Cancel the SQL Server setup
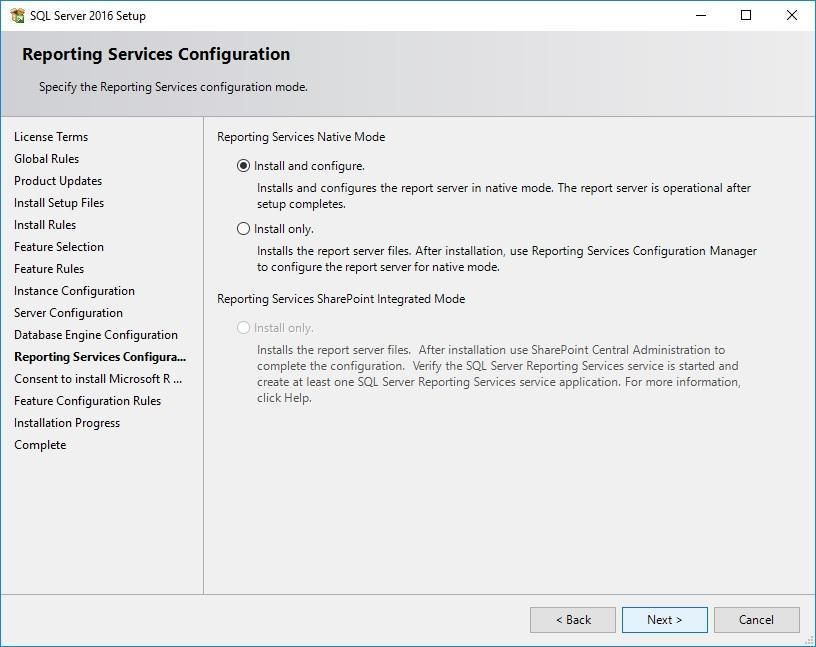 [756, 620]
